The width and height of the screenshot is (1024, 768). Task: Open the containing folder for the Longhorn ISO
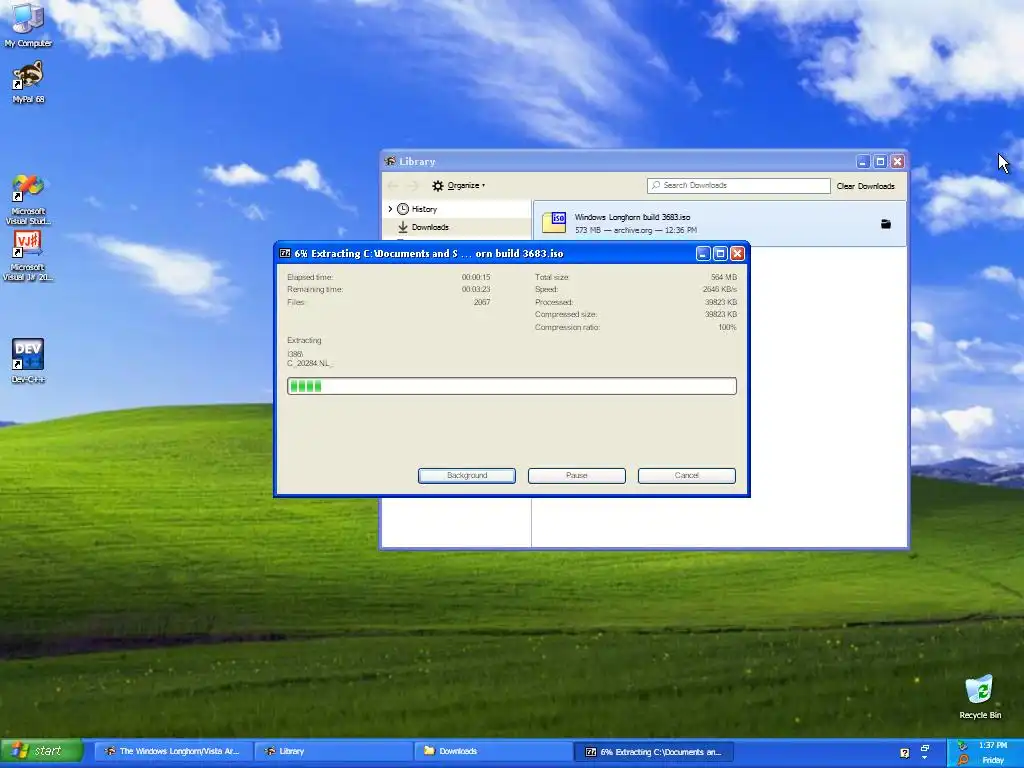tap(886, 224)
